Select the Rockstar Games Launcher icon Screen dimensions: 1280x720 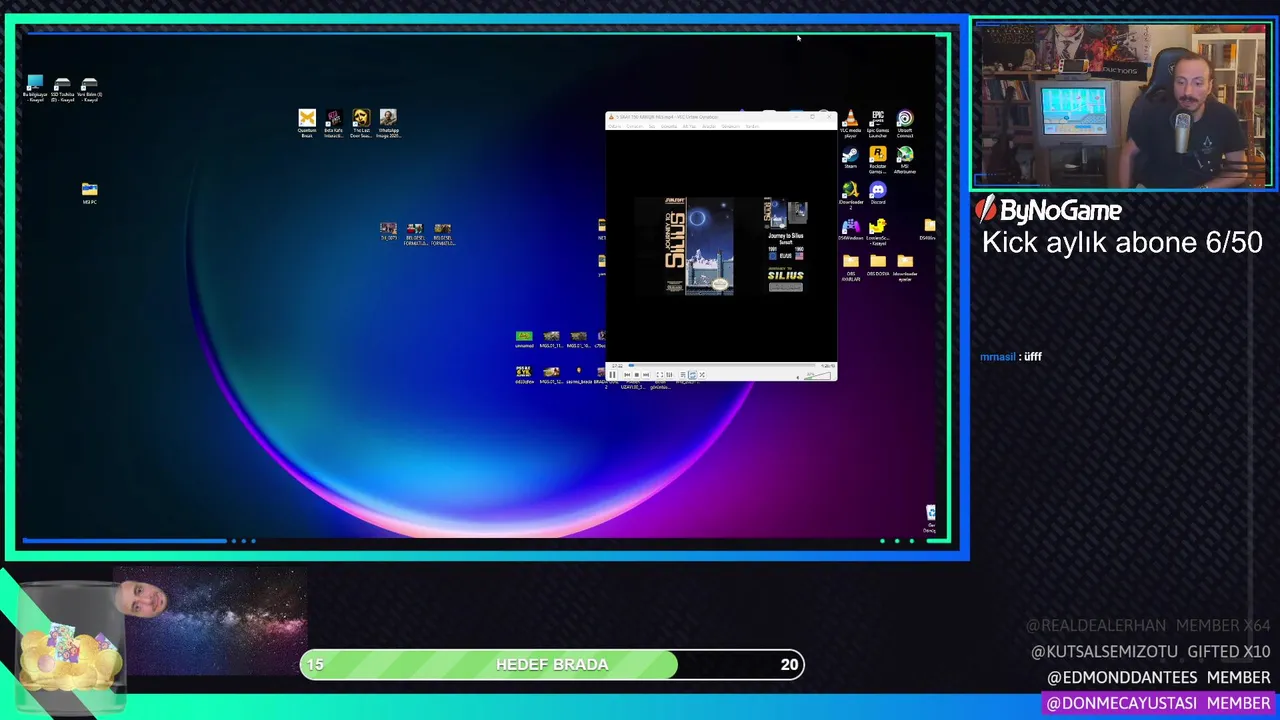[x=877, y=160]
